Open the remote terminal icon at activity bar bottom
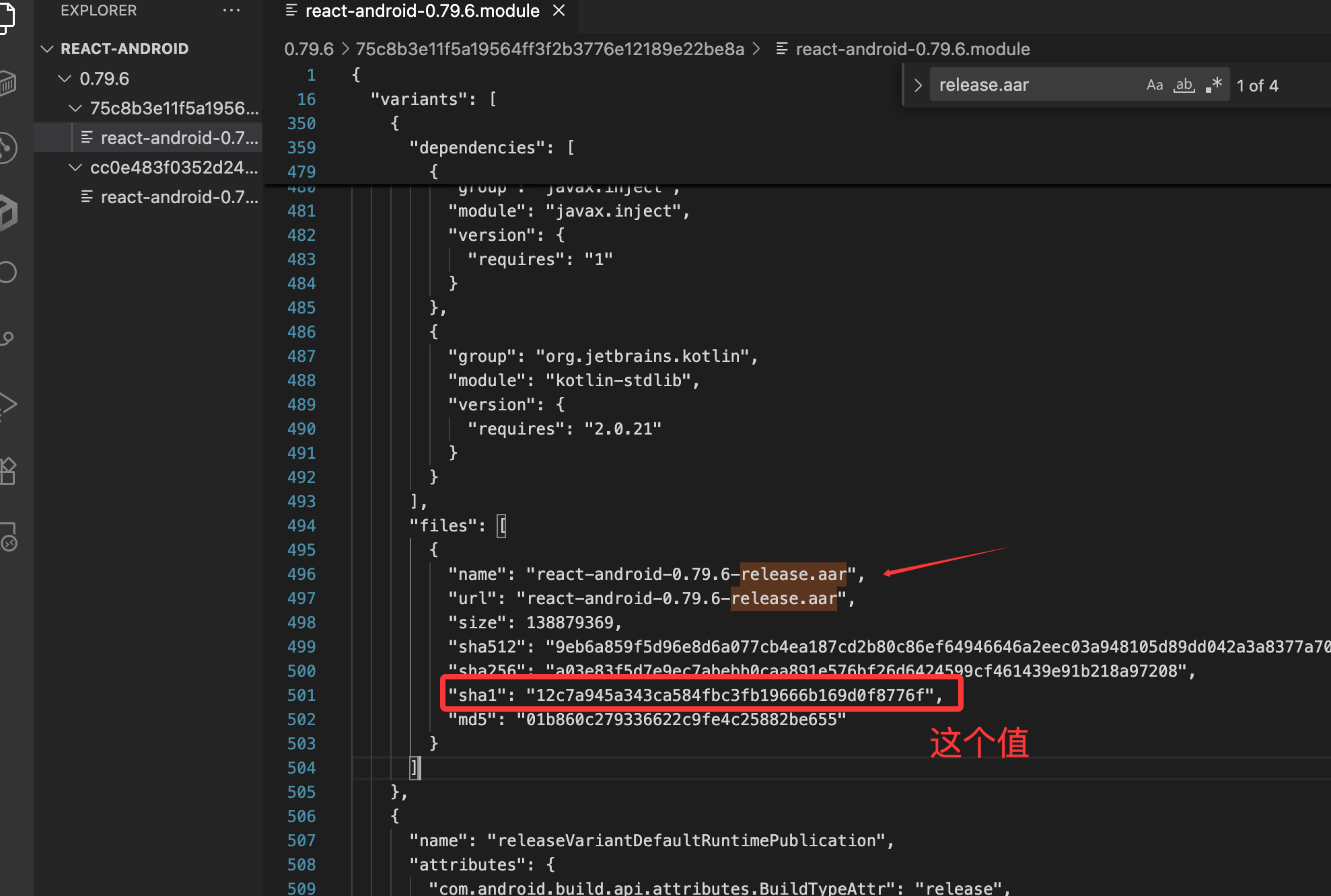 coord(8,538)
